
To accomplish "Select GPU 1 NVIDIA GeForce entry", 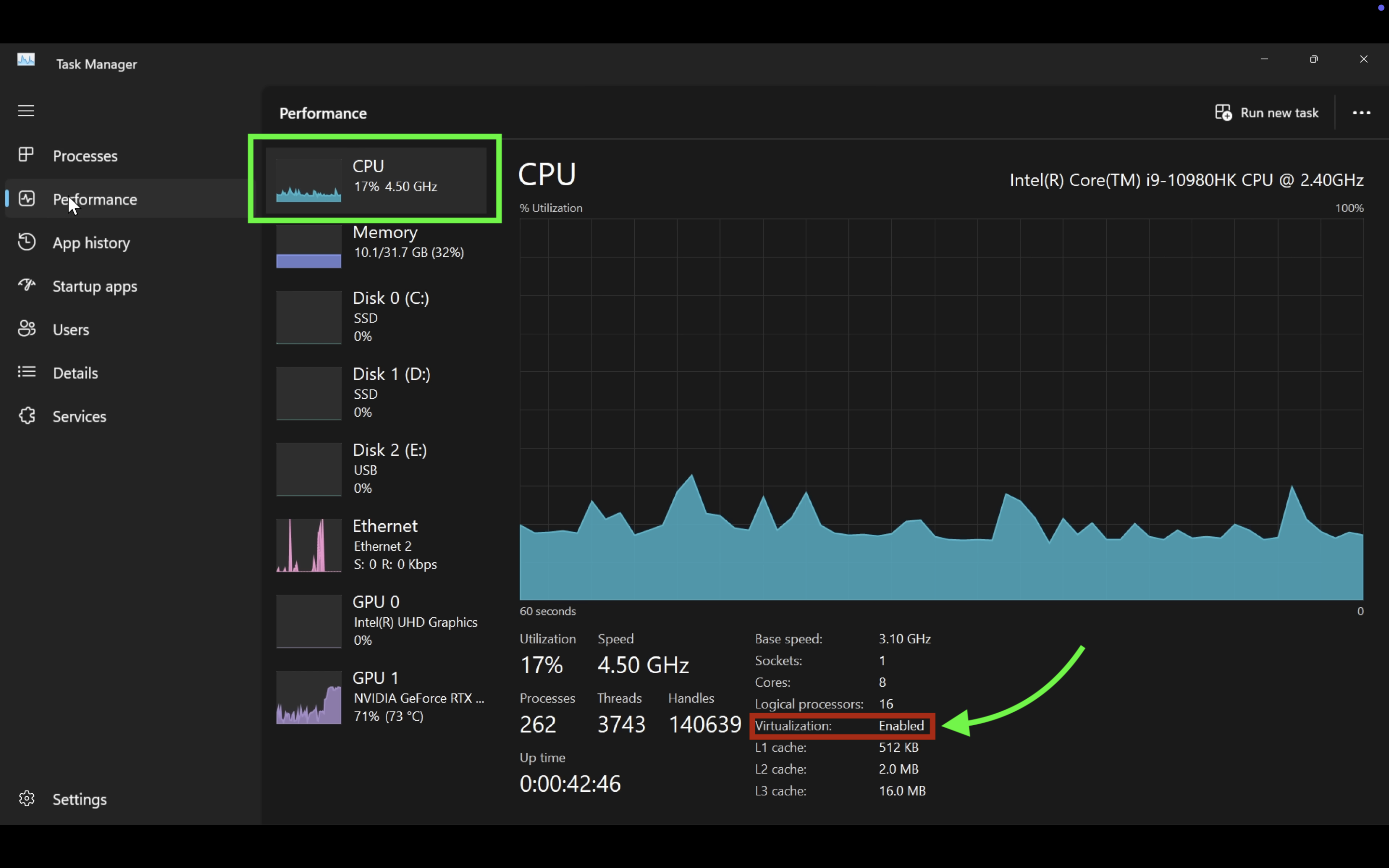I will click(379, 696).
